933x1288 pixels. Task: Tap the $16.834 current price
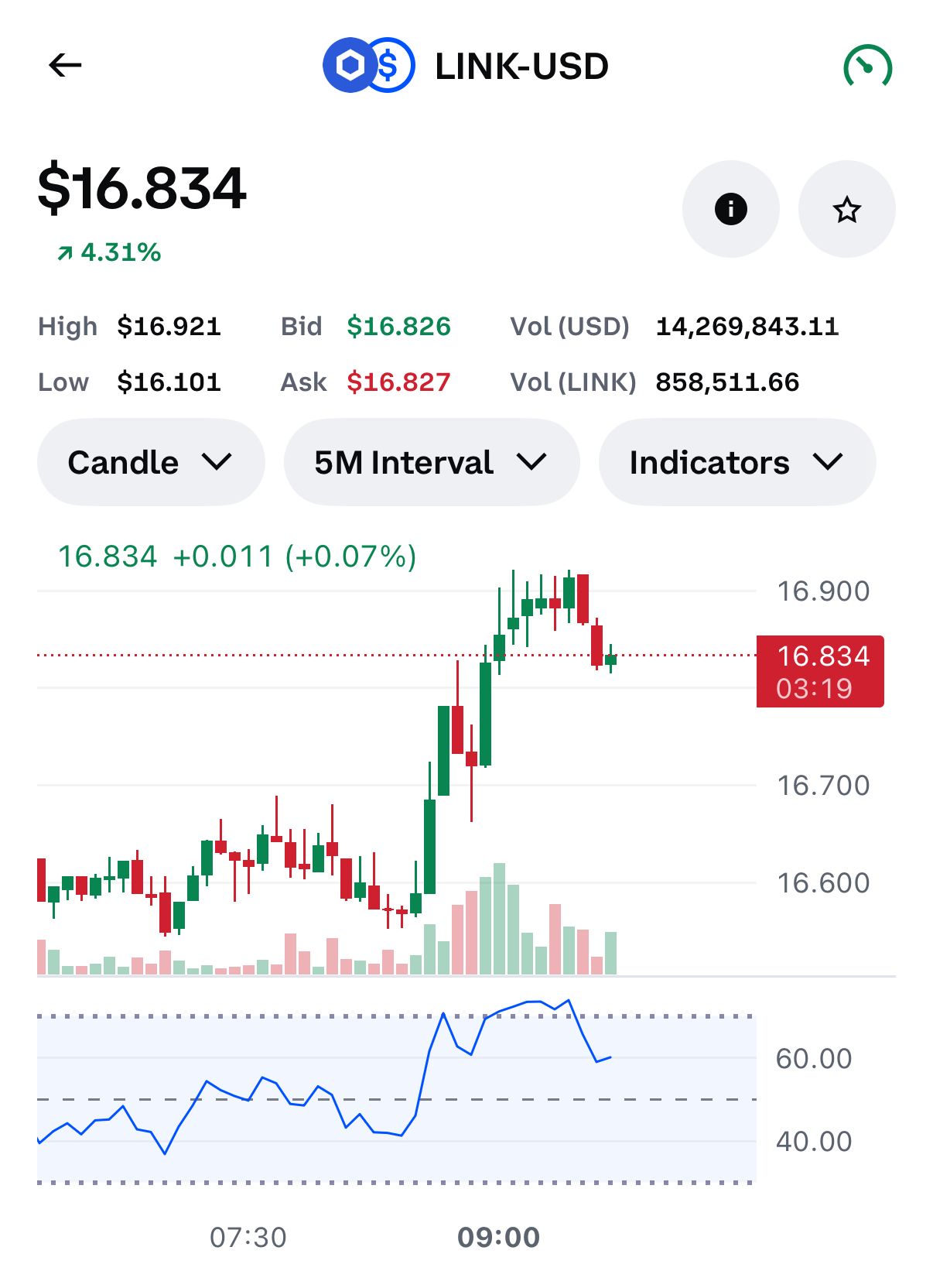[142, 188]
